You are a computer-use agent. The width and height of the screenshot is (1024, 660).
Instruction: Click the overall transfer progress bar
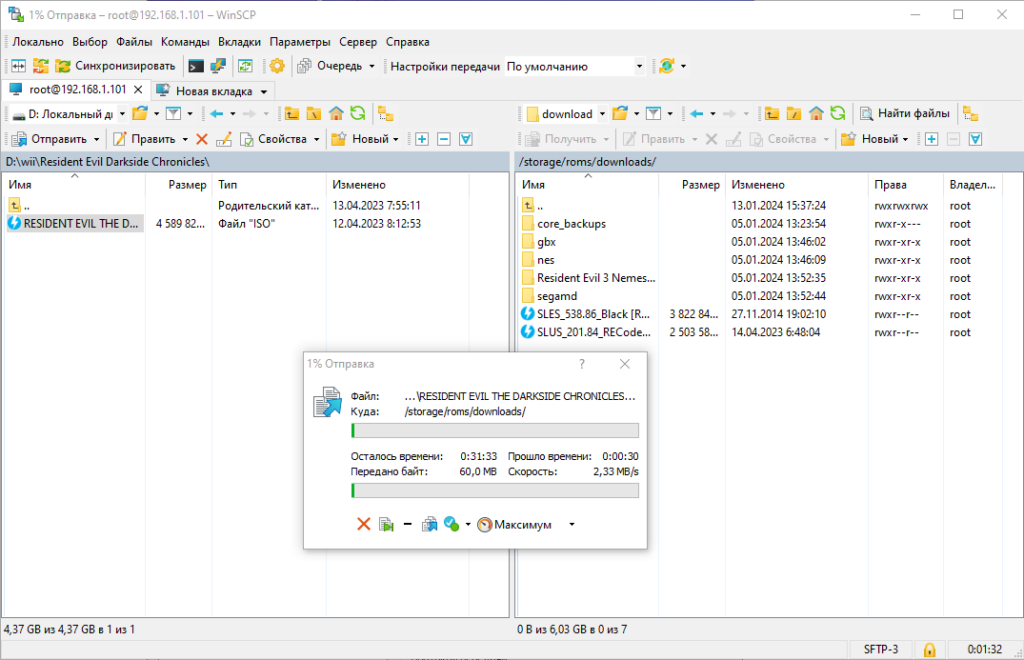(x=495, y=491)
